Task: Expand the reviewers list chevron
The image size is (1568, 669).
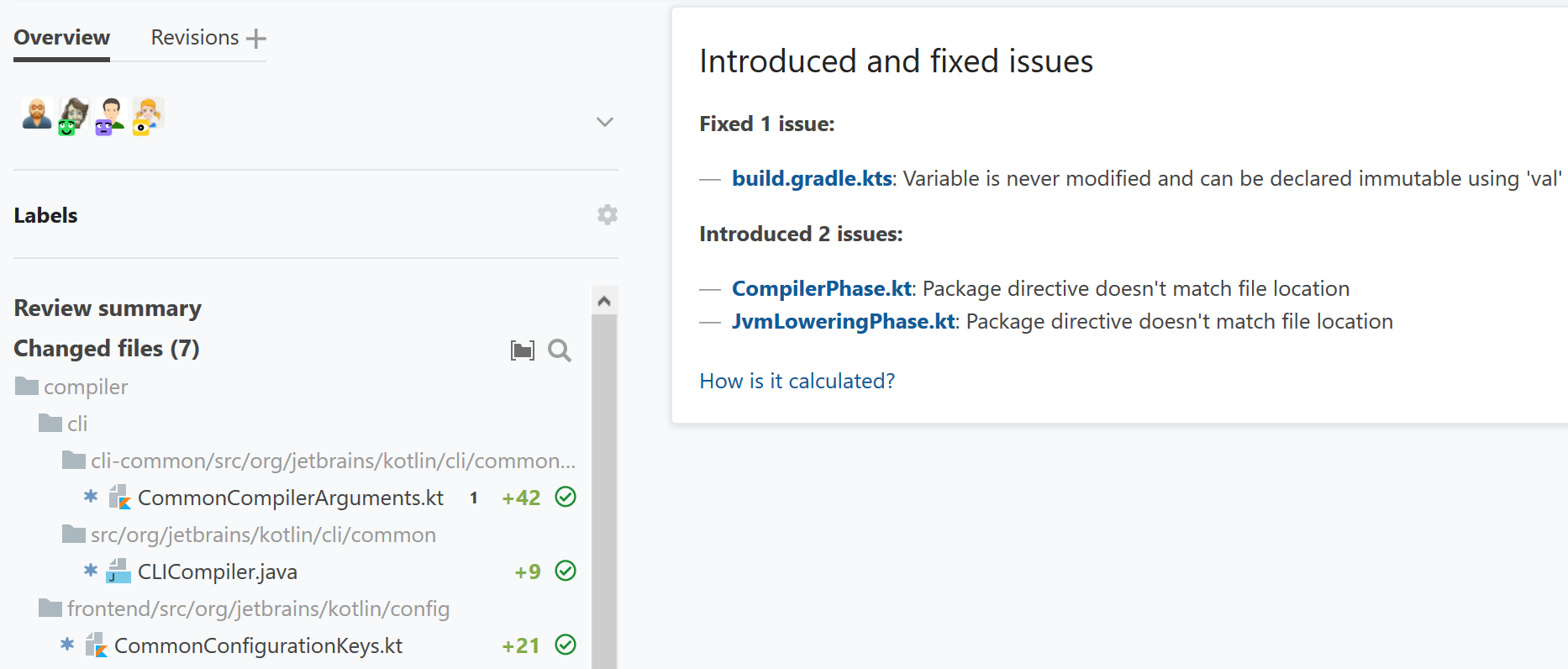Action: point(604,123)
